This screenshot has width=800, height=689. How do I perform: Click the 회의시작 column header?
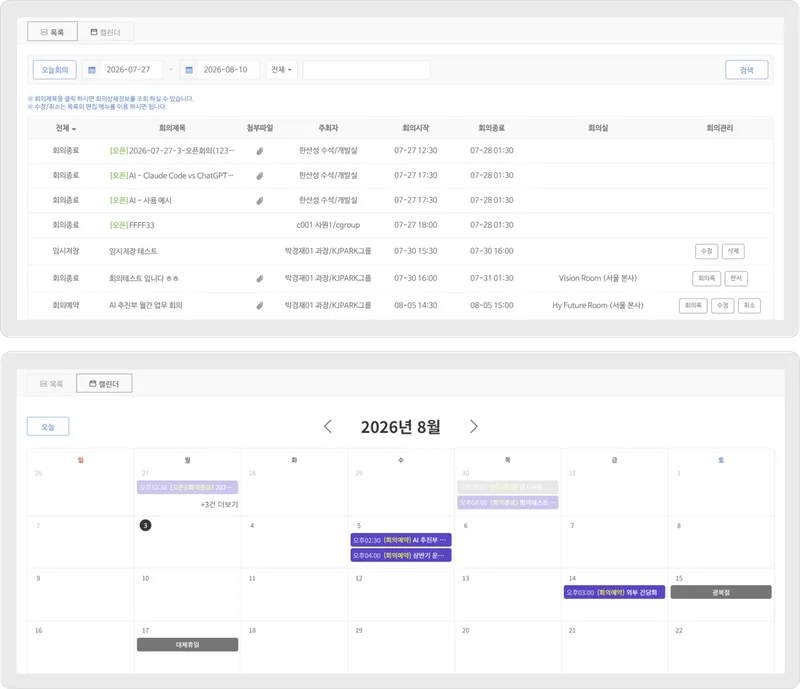pos(415,128)
